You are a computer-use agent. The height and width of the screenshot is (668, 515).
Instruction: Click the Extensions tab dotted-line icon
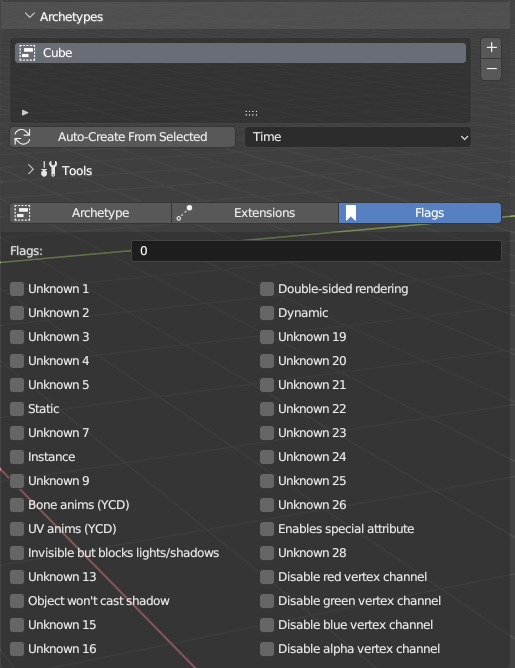[184, 213]
